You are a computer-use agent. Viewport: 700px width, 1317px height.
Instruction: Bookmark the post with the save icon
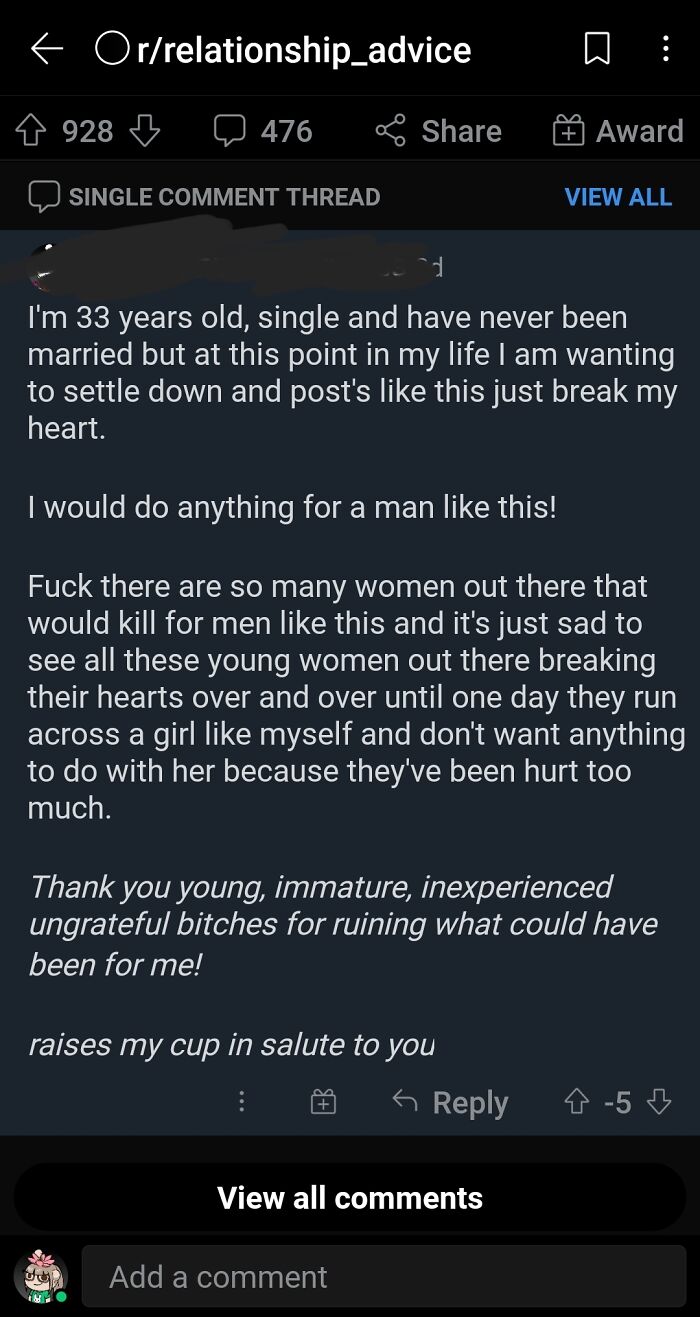[597, 50]
